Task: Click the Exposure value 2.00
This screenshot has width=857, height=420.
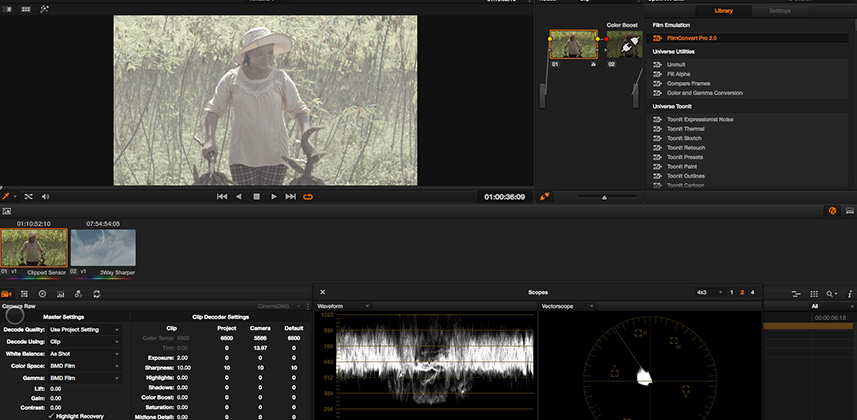Action: [x=183, y=358]
